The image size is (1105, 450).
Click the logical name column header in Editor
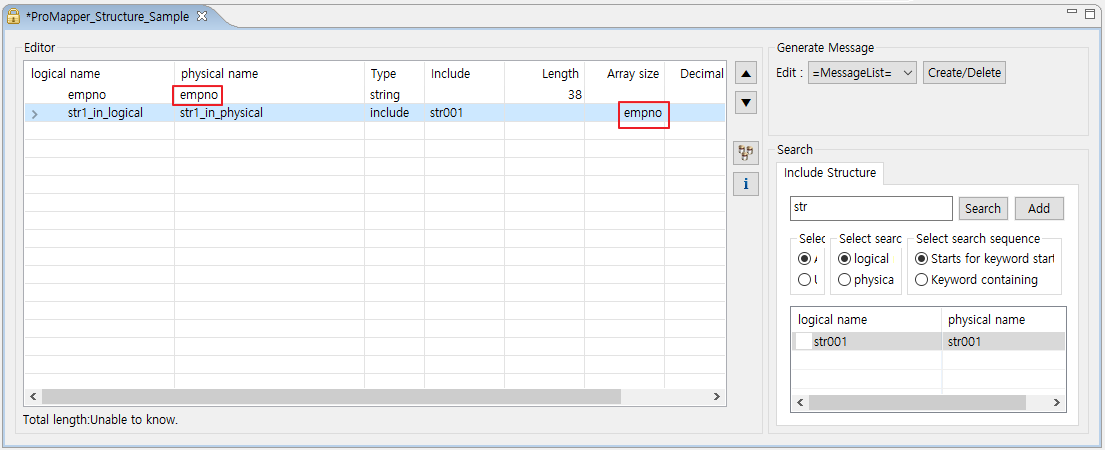pyautogui.click(x=66, y=73)
